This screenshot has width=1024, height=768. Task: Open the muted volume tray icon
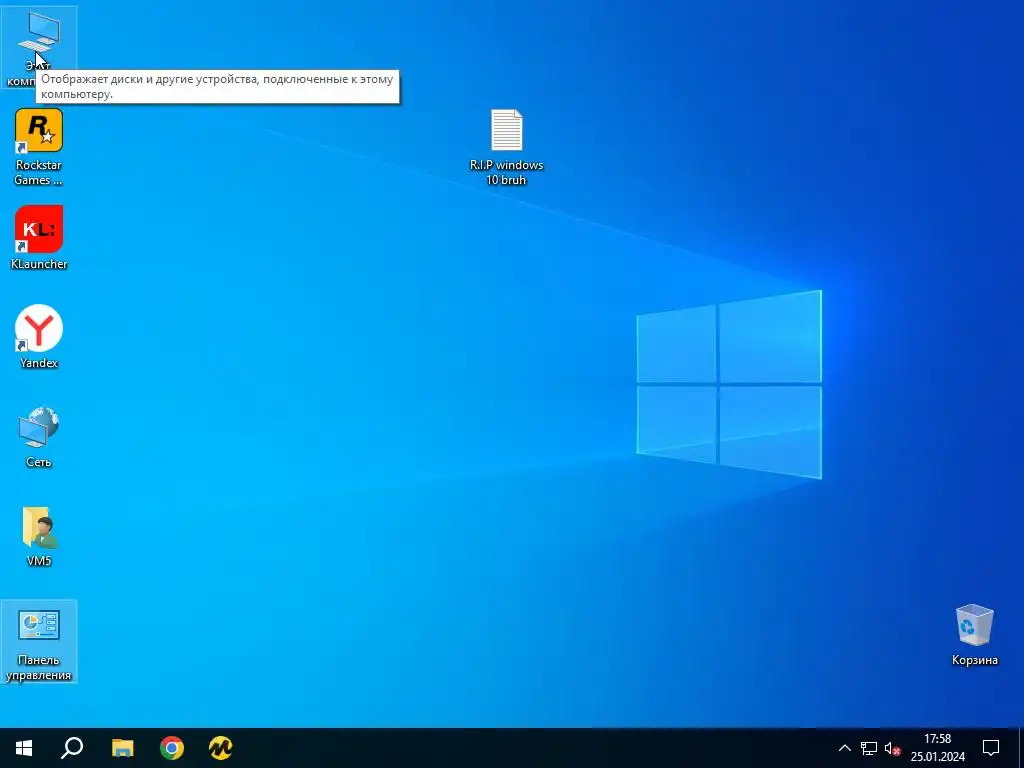point(892,748)
